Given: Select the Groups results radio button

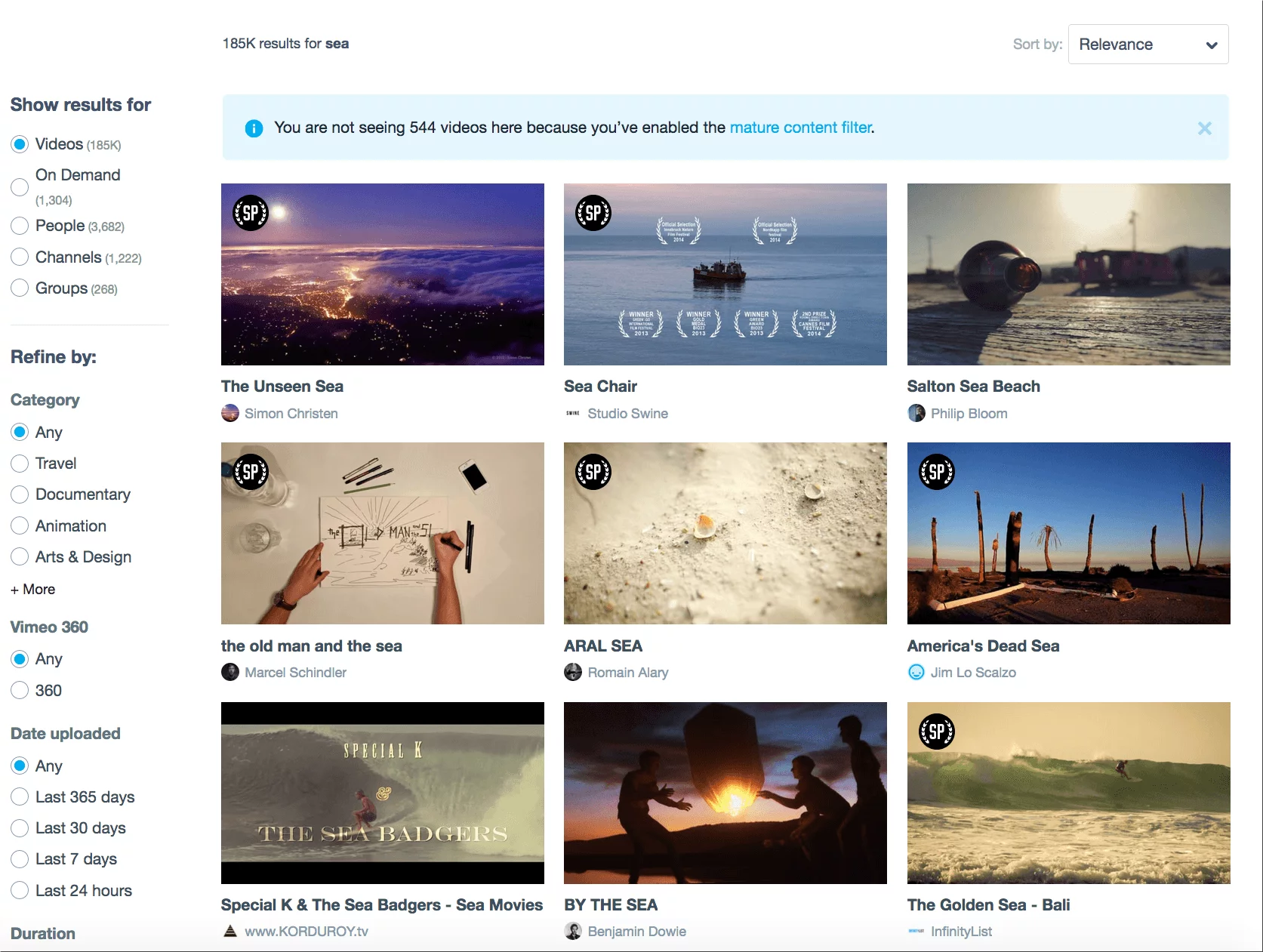Looking at the screenshot, I should 20,288.
